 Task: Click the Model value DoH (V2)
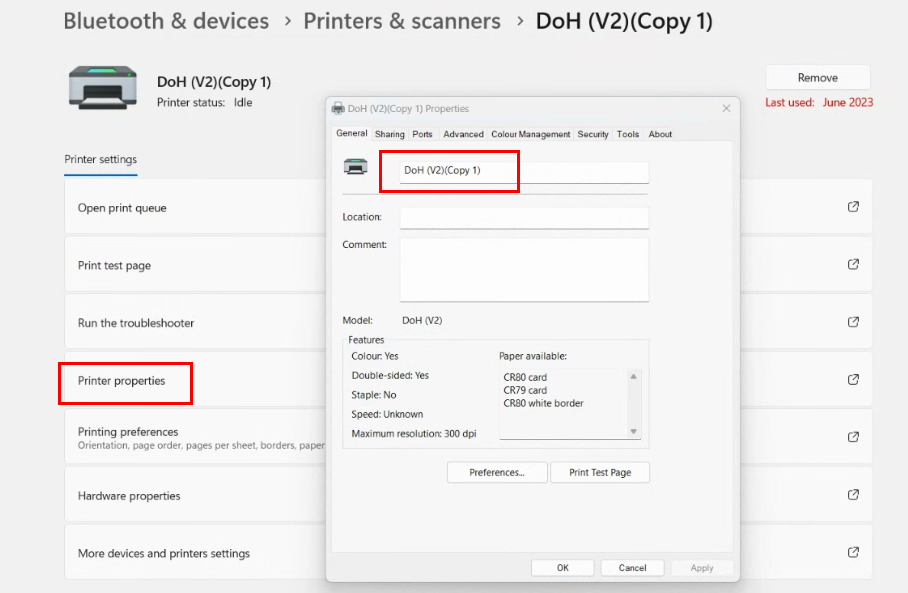coord(422,320)
